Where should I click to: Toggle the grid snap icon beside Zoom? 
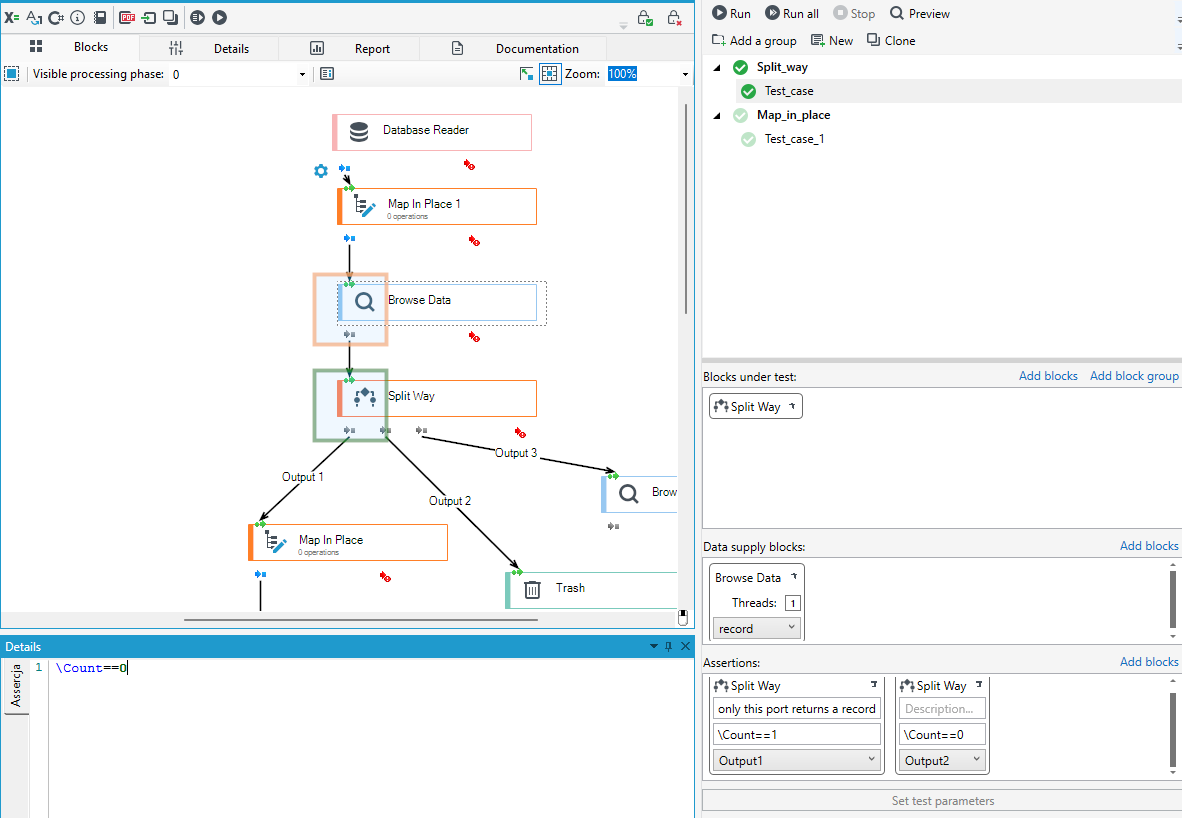550,74
